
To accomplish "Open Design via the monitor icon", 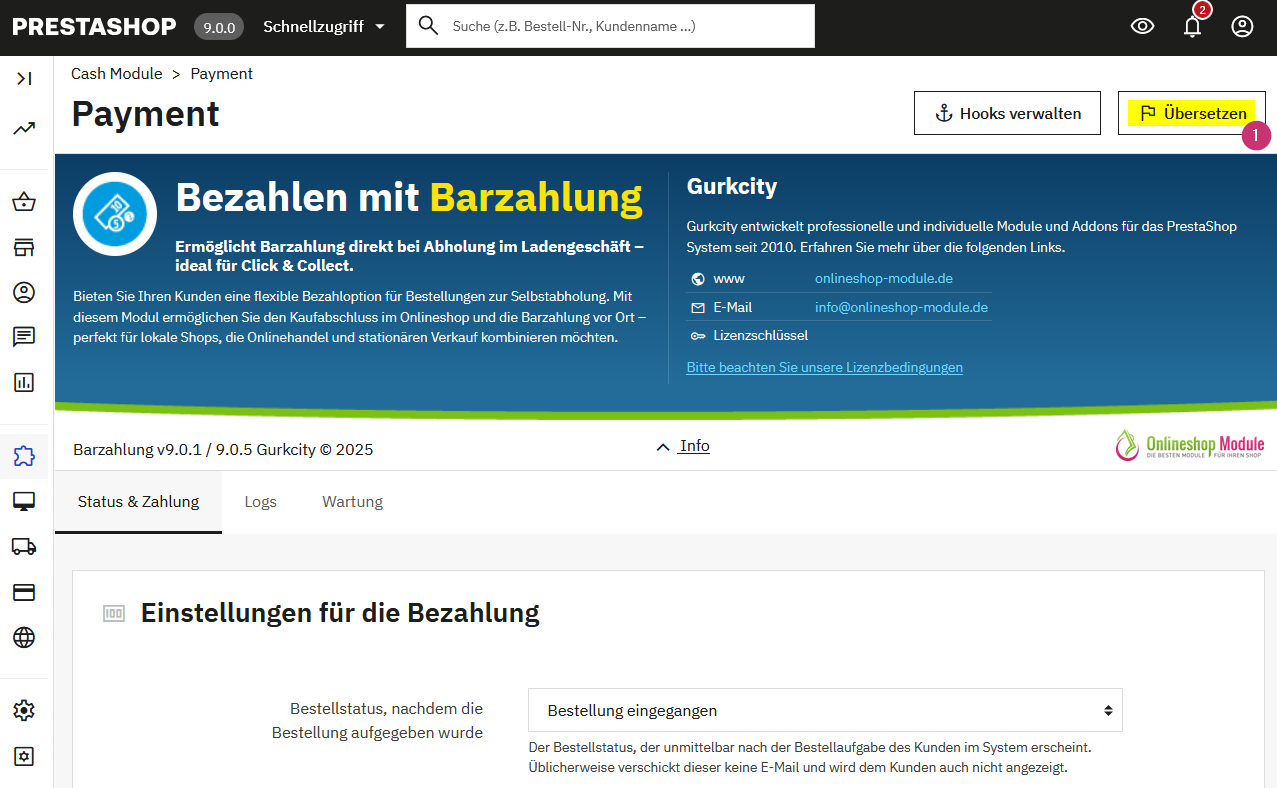I will (x=24, y=501).
